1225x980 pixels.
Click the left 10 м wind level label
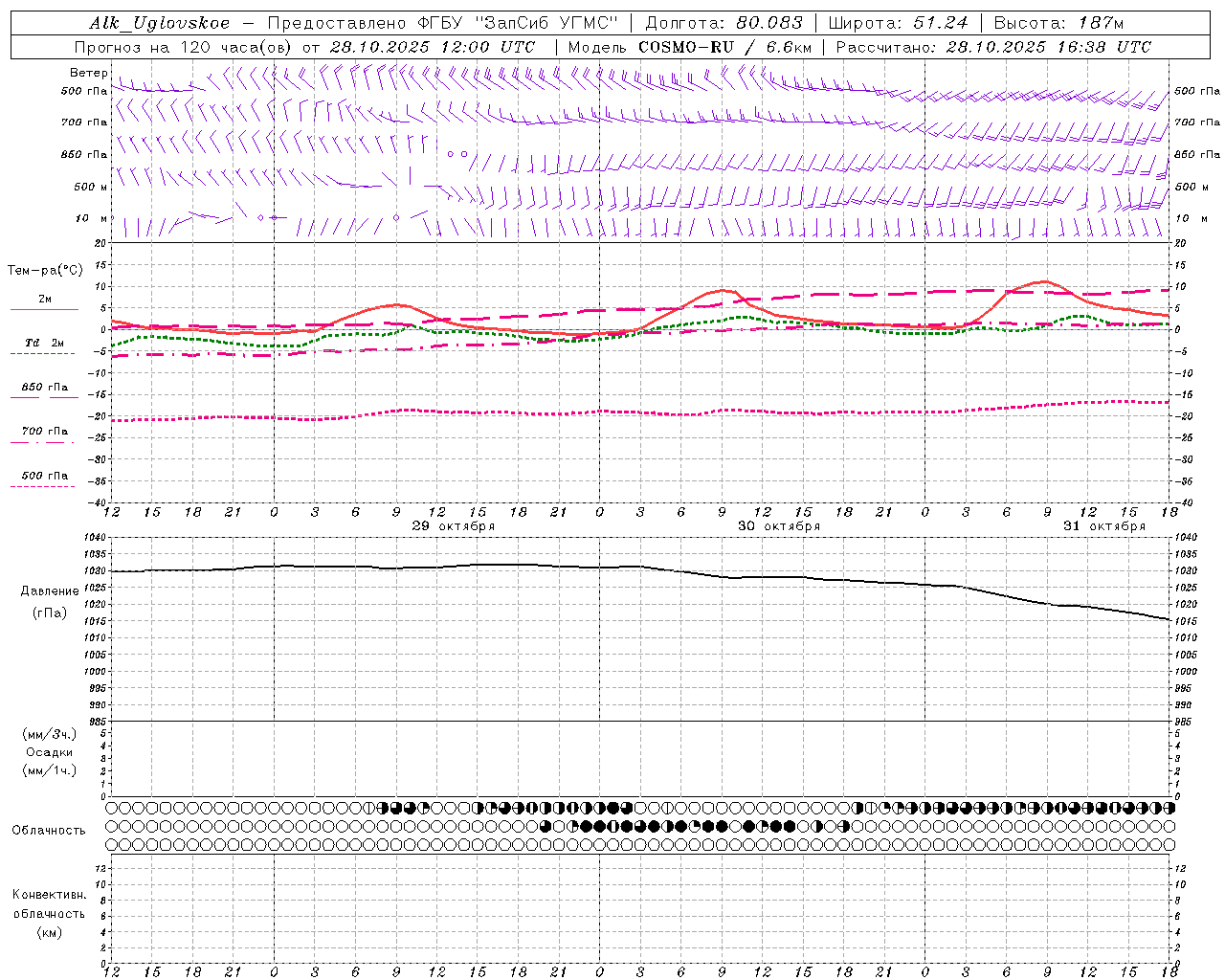[x=92, y=218]
